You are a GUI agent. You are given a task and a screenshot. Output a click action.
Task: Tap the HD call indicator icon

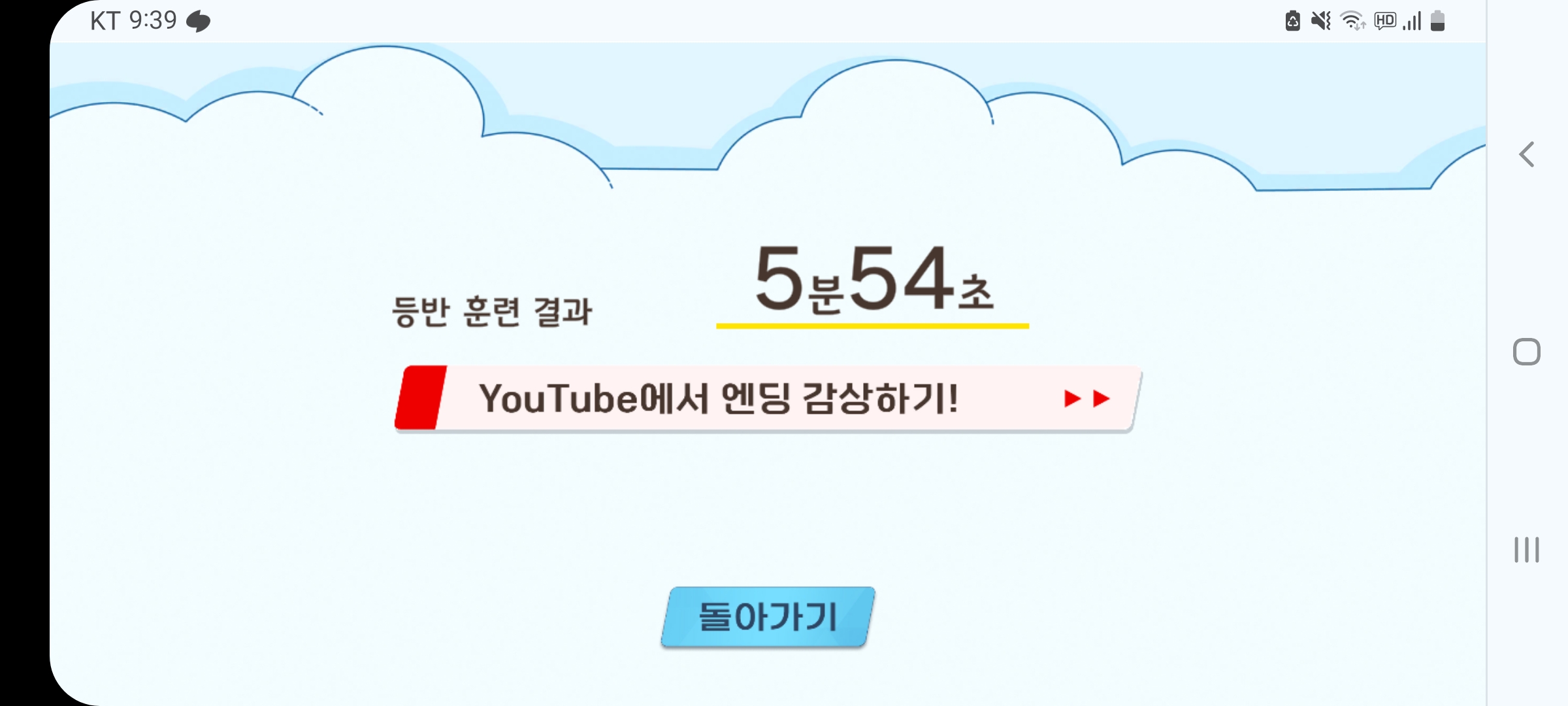click(1385, 21)
